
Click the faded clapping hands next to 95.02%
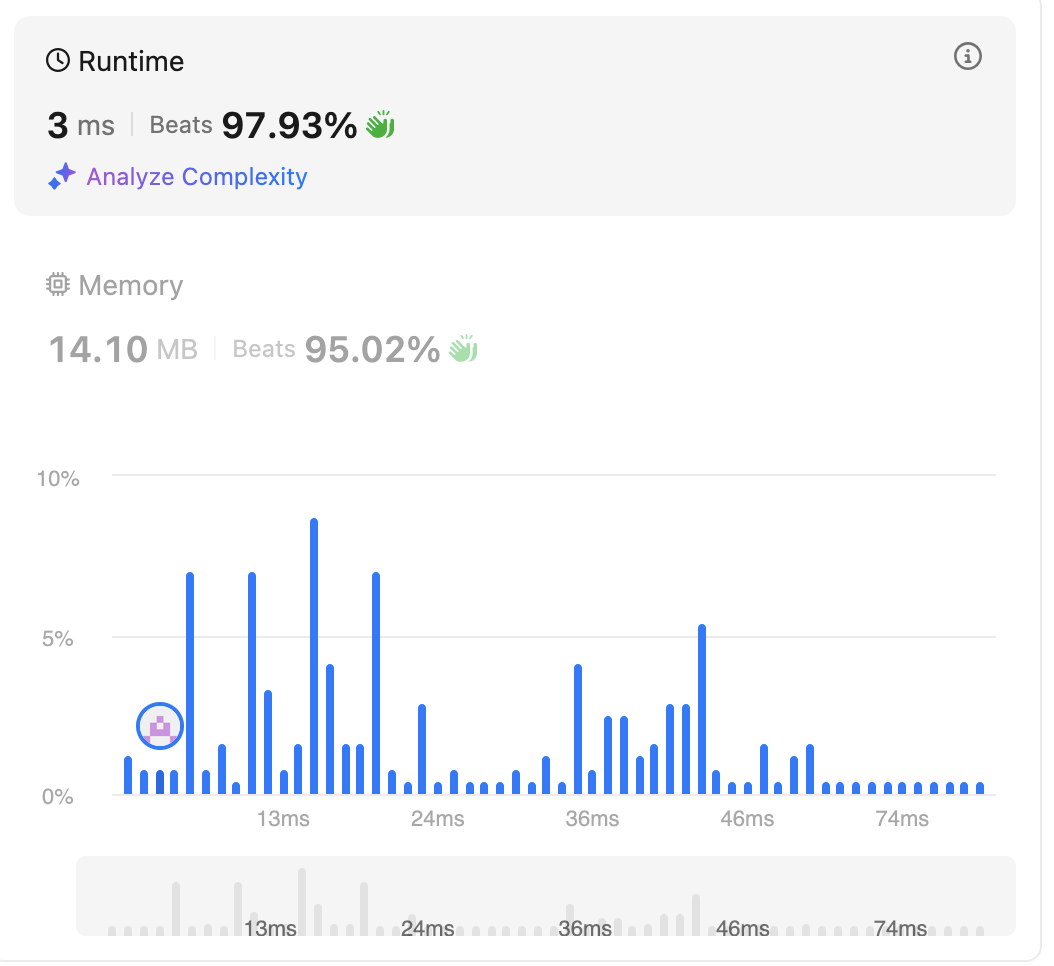coord(462,349)
